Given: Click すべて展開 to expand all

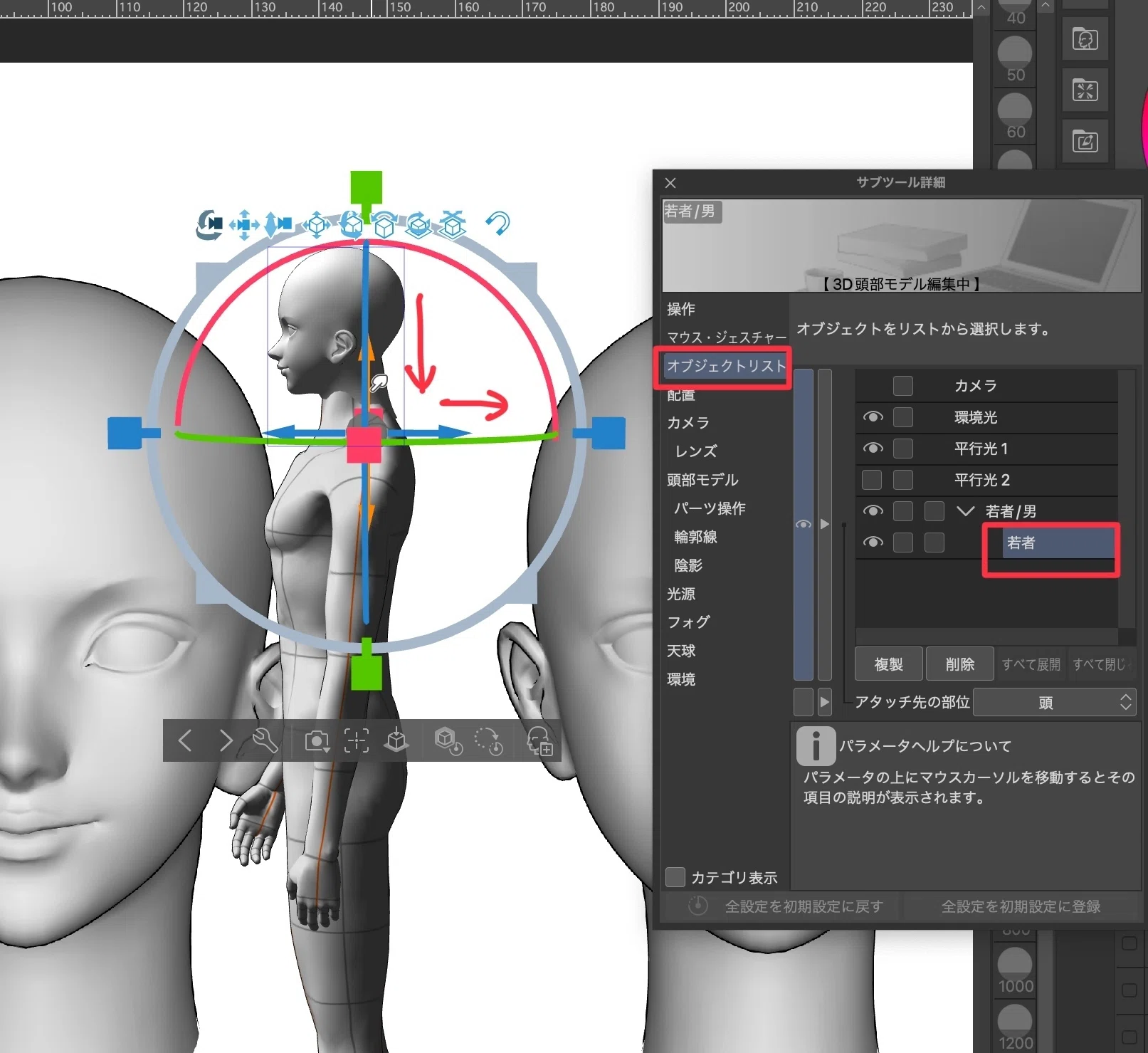Looking at the screenshot, I should (1031, 664).
